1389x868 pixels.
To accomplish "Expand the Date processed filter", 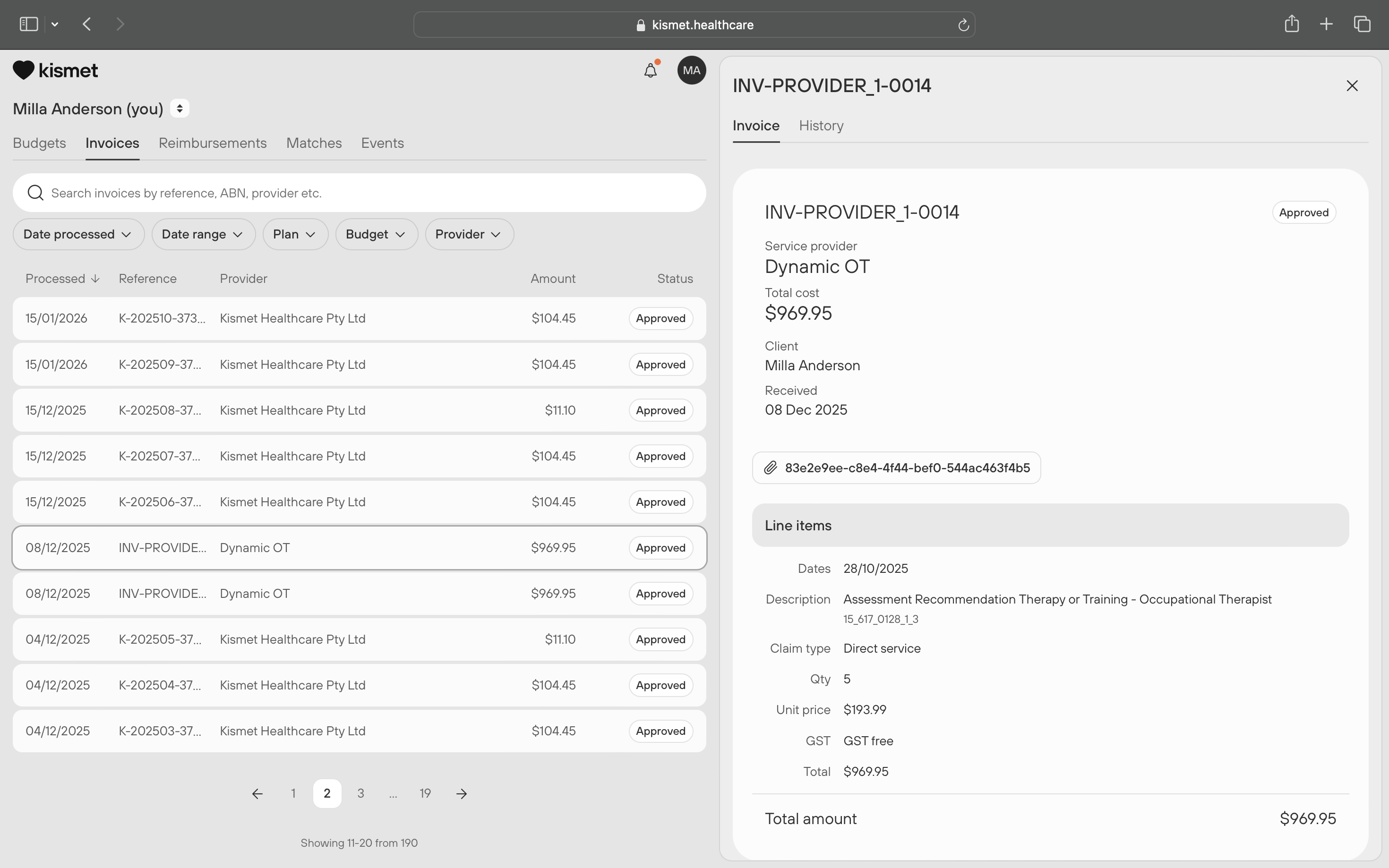I will click(78, 234).
